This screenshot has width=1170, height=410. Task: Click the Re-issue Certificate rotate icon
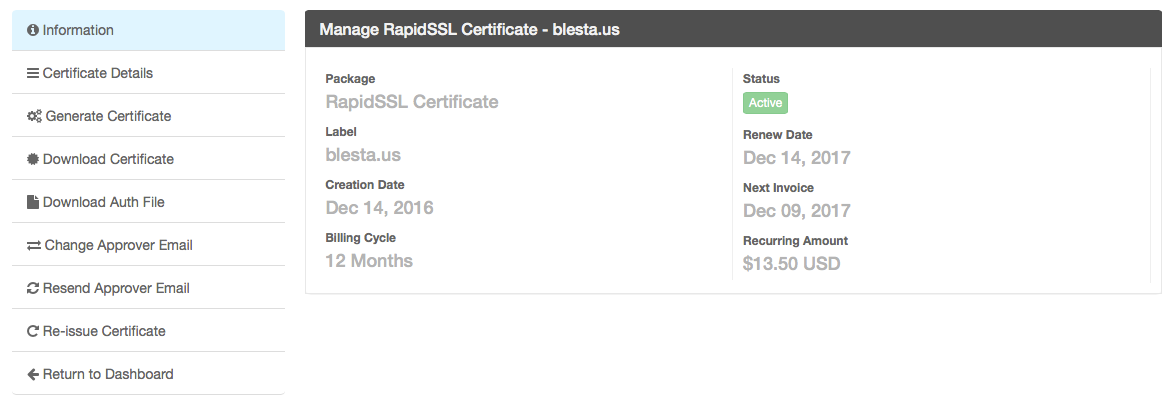(x=33, y=332)
